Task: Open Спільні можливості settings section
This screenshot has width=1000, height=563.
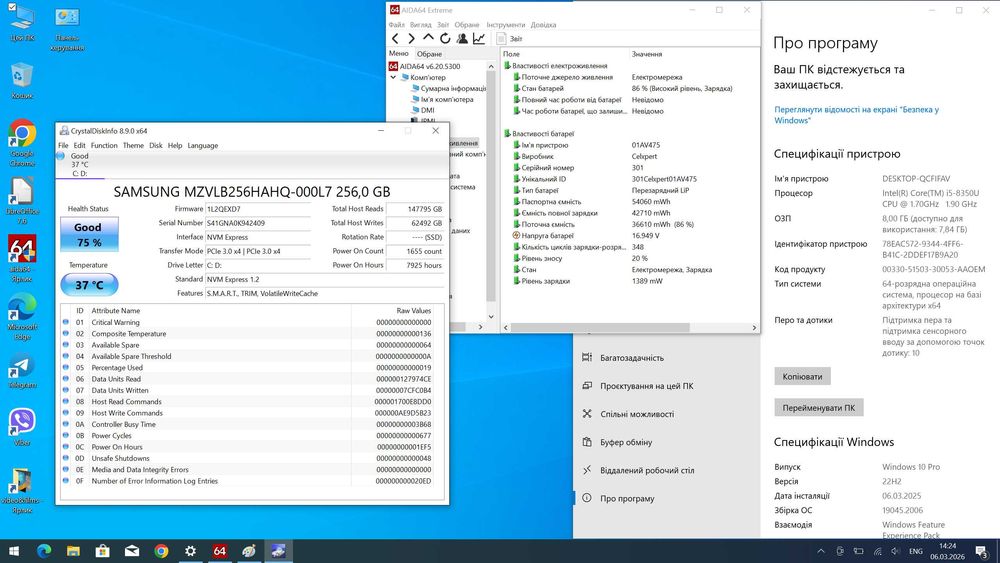Action: coord(666,414)
